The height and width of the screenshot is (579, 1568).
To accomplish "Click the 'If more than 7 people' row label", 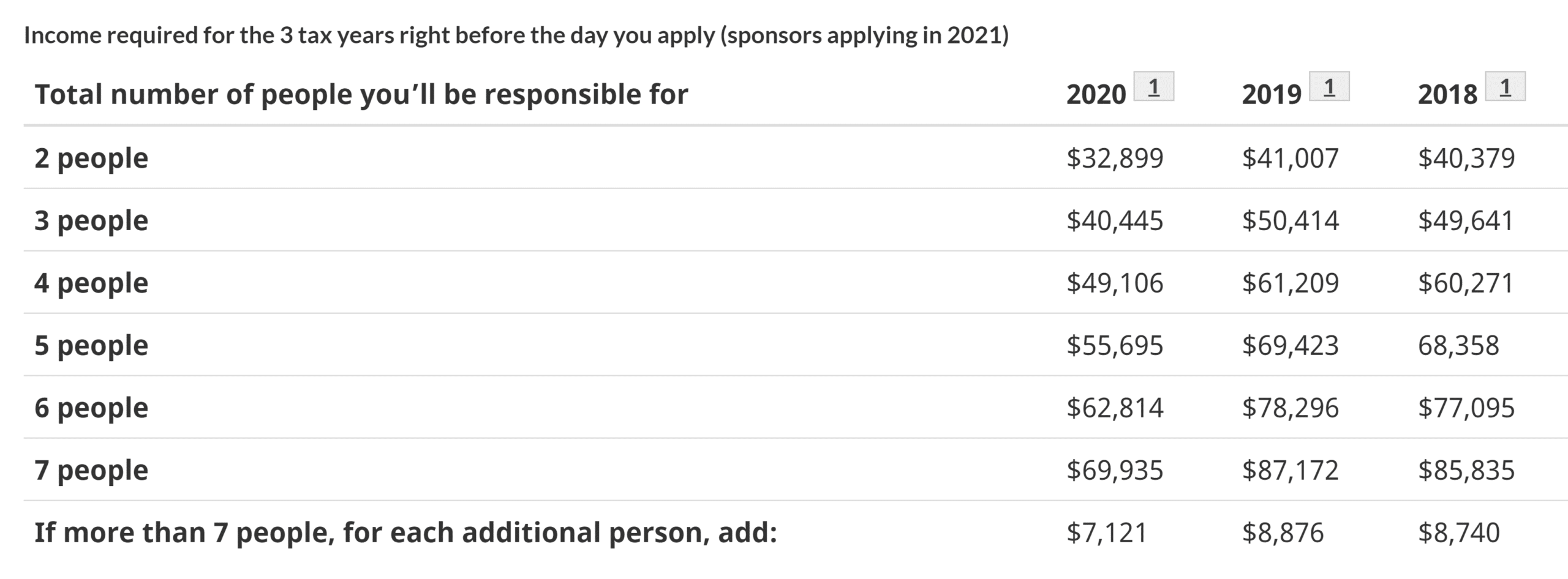I will click(x=405, y=532).
